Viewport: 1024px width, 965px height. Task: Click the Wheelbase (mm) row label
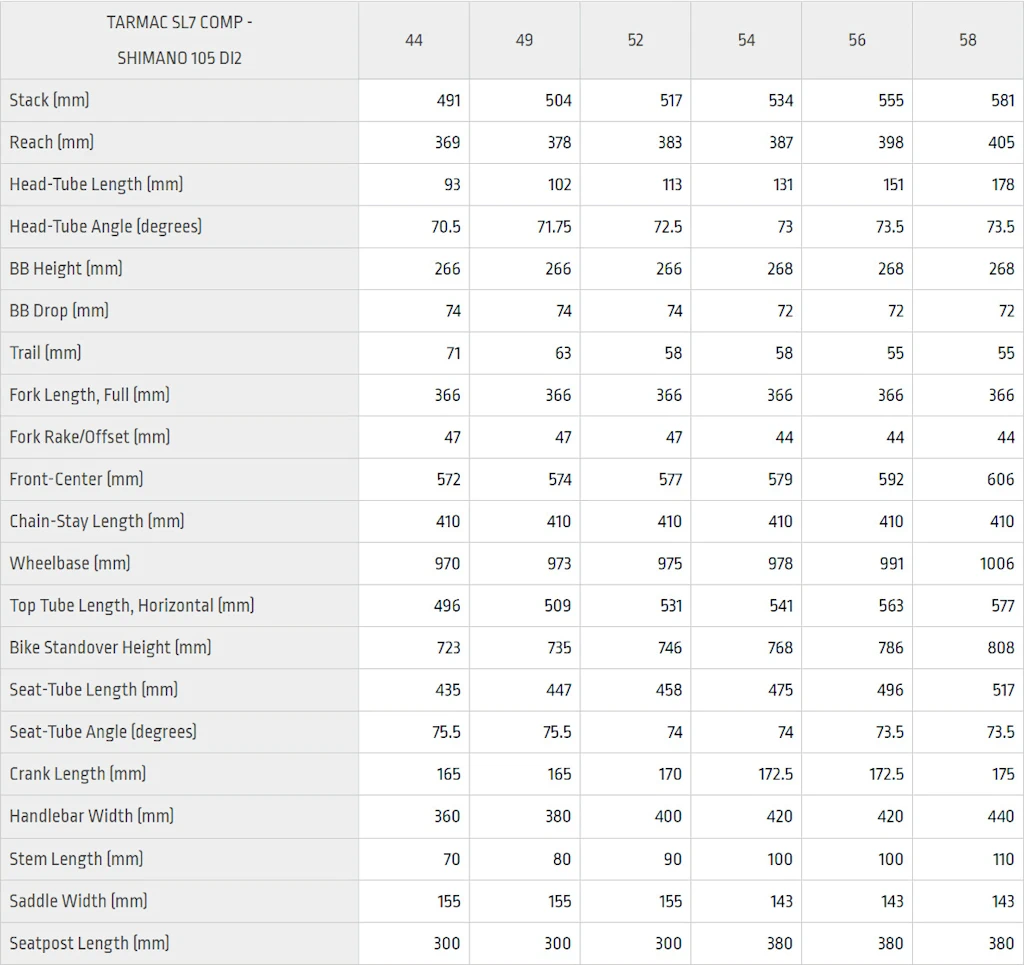(x=70, y=563)
